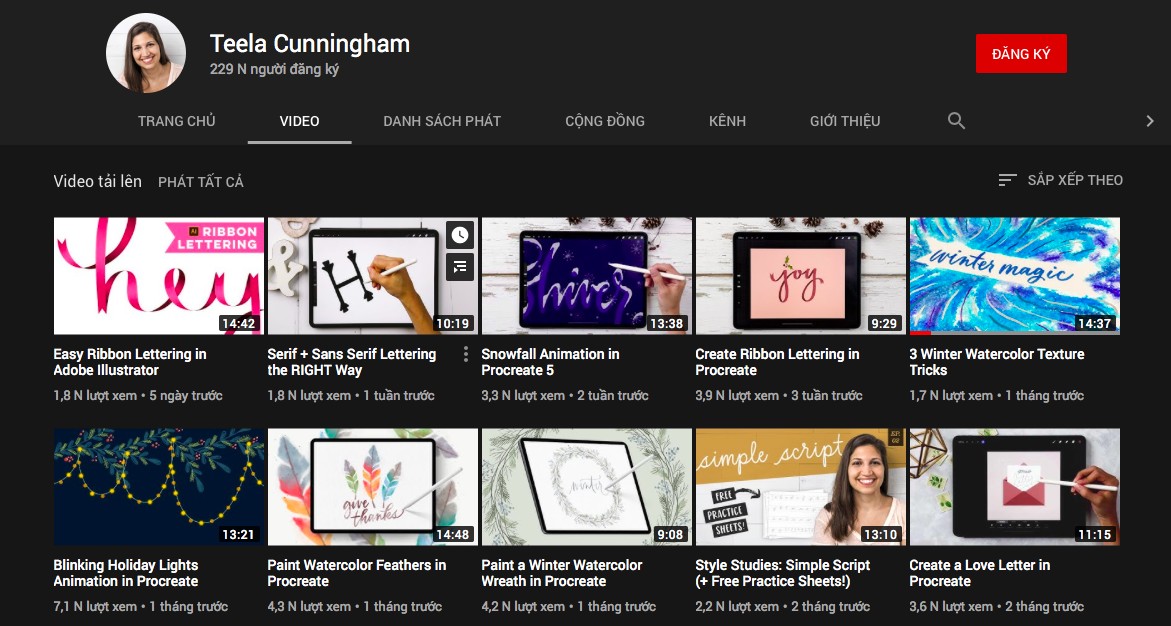Image resolution: width=1171 pixels, height=626 pixels.
Task: Click the next-tabs chevron arrow
Action: tap(1149, 121)
